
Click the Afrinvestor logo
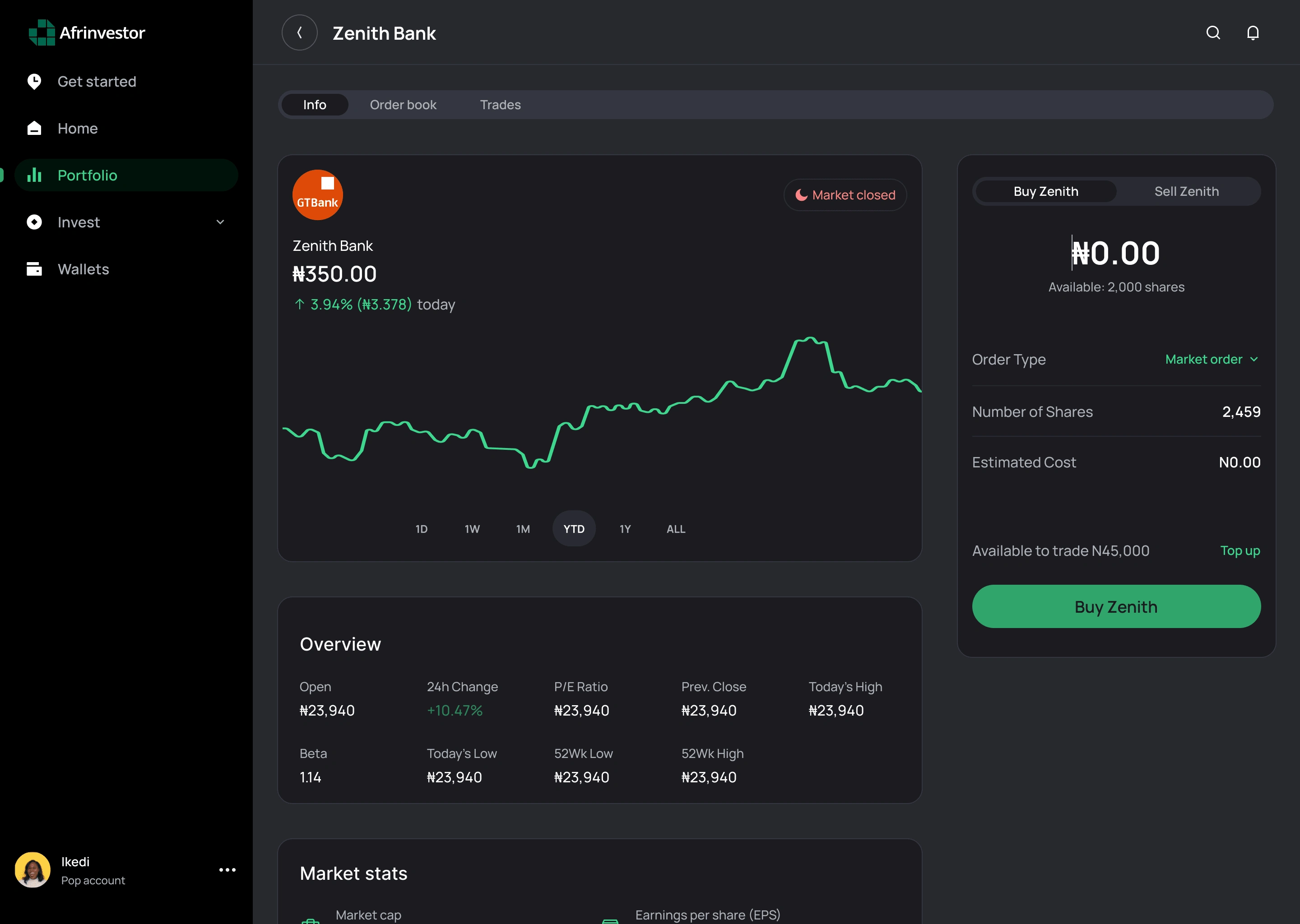coord(87,33)
